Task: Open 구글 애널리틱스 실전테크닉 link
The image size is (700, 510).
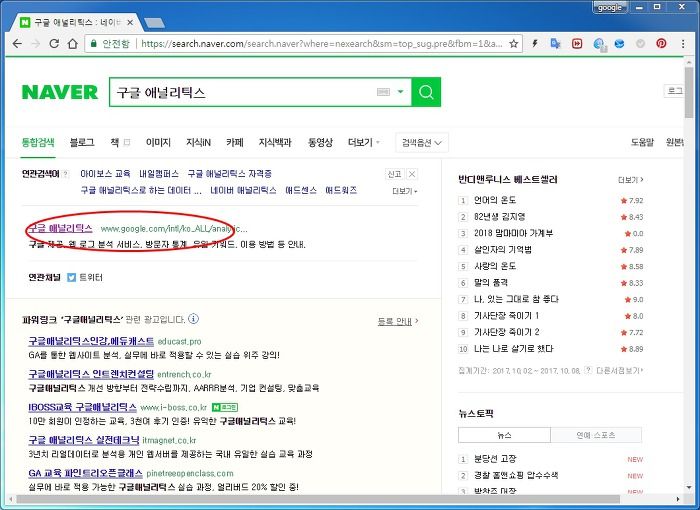Action: 84,440
